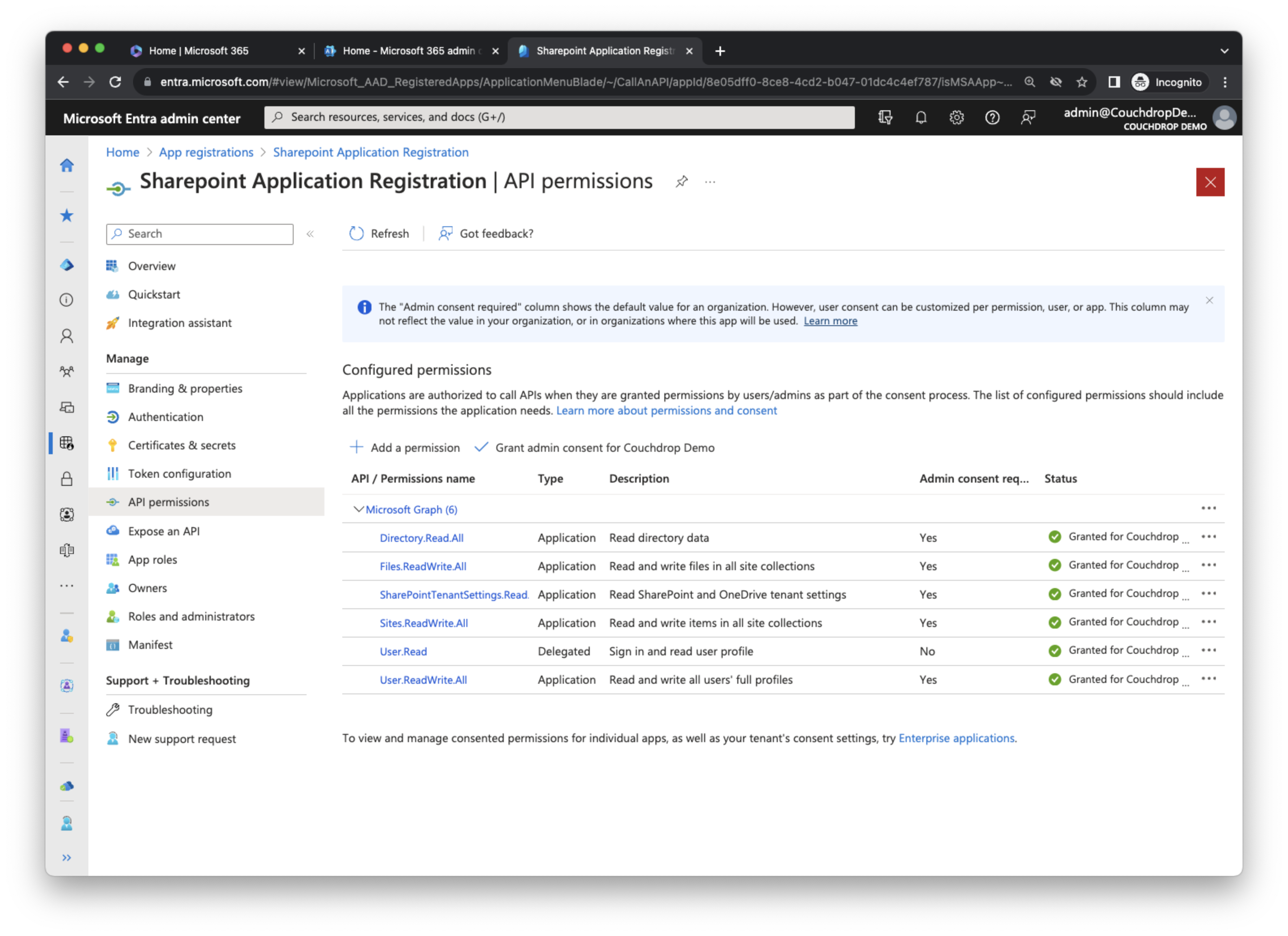
Task: Collapse the Microsoft Graph (6) group
Action: click(x=358, y=509)
